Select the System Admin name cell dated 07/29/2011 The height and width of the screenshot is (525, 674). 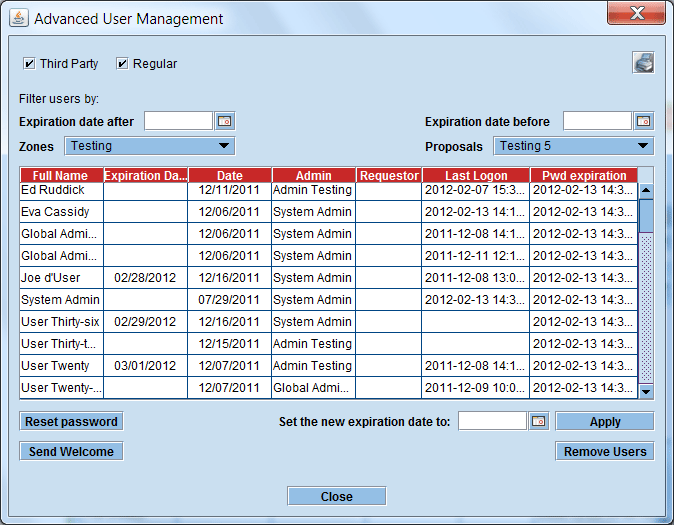61,300
